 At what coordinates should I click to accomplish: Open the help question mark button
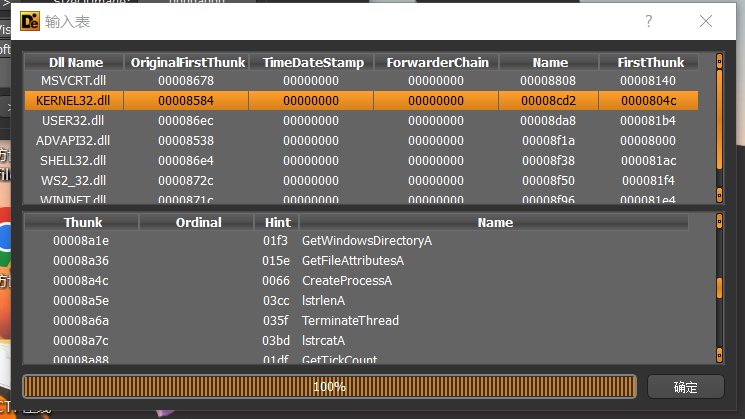(x=649, y=21)
